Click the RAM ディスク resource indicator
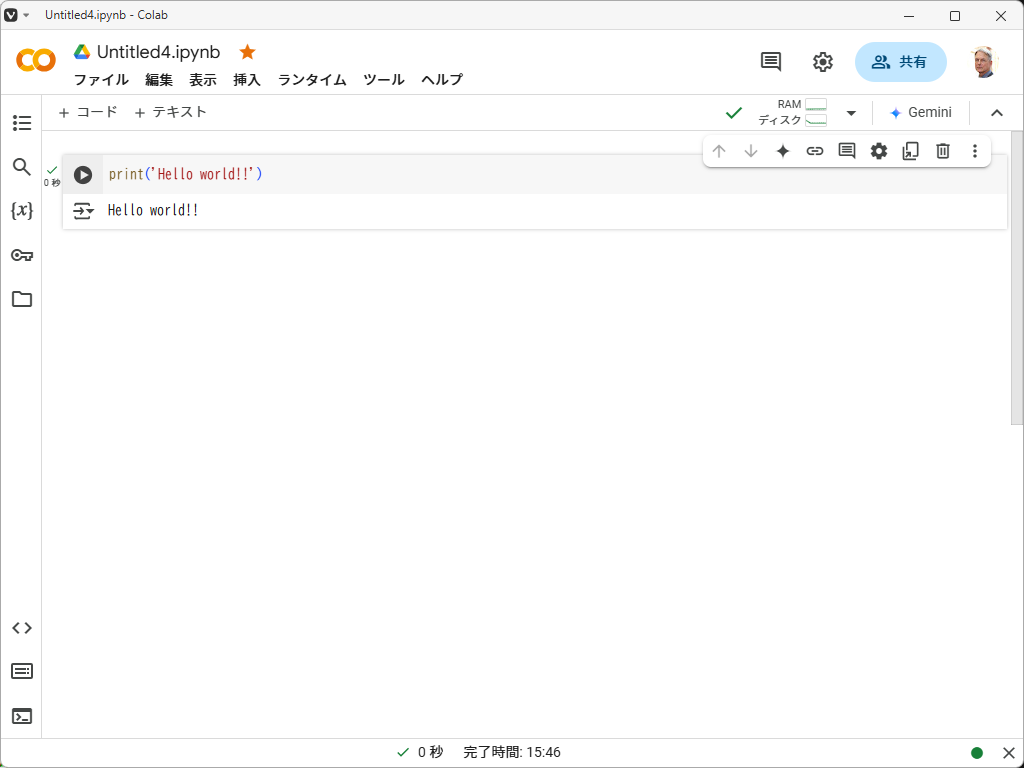The image size is (1024, 768). pos(792,112)
